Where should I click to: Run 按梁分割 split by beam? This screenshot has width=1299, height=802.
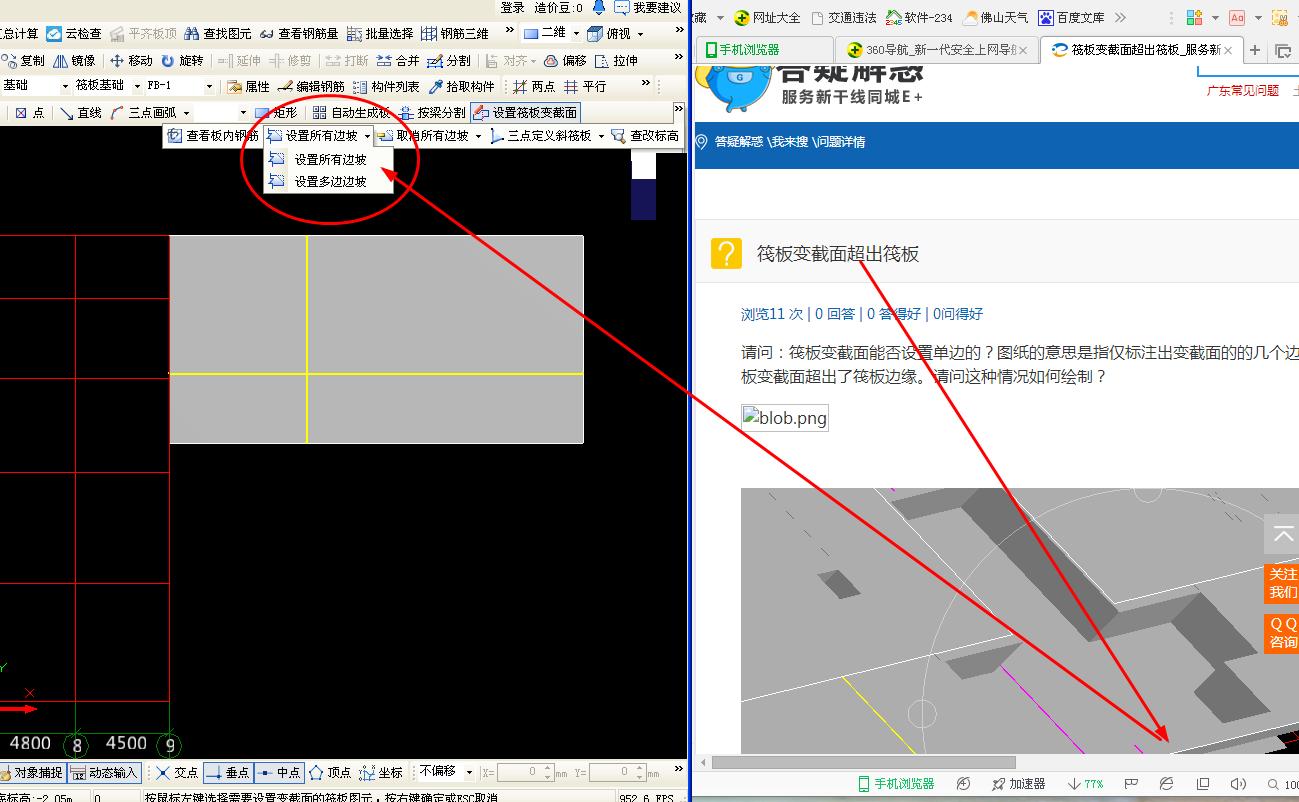coord(432,113)
